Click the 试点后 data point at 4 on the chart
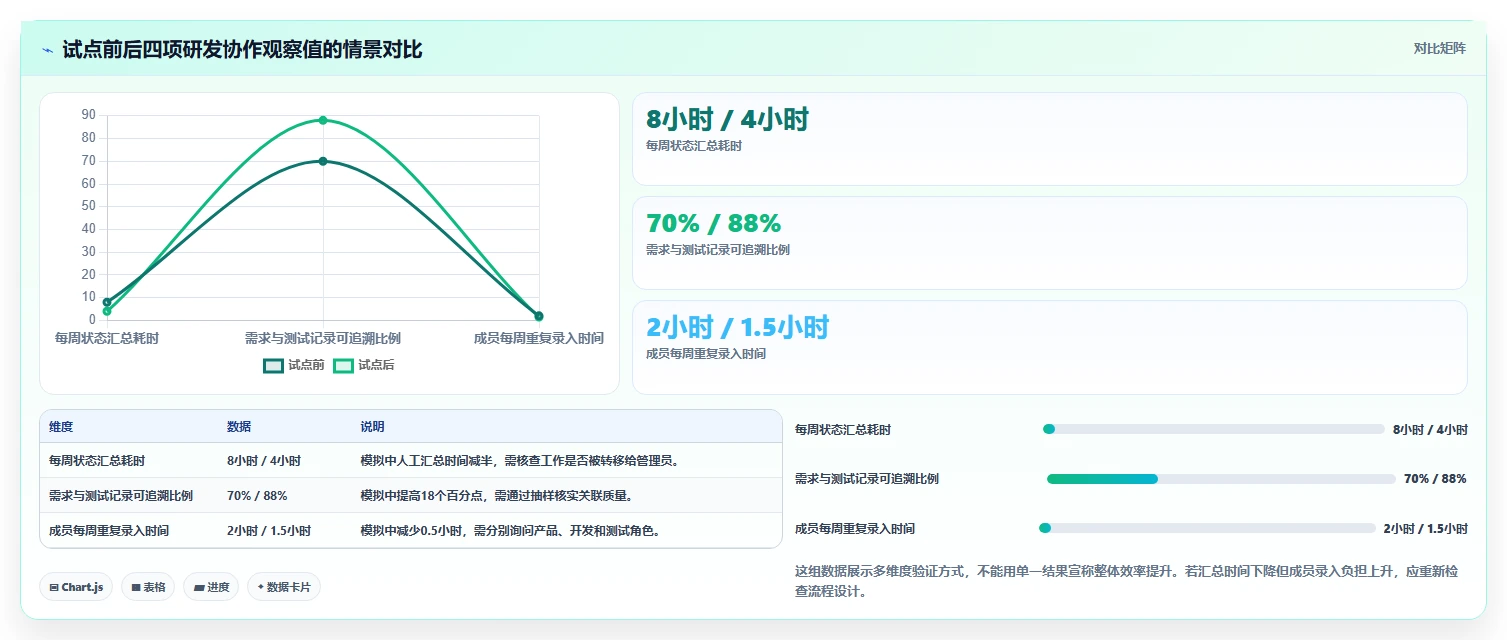 (x=107, y=311)
